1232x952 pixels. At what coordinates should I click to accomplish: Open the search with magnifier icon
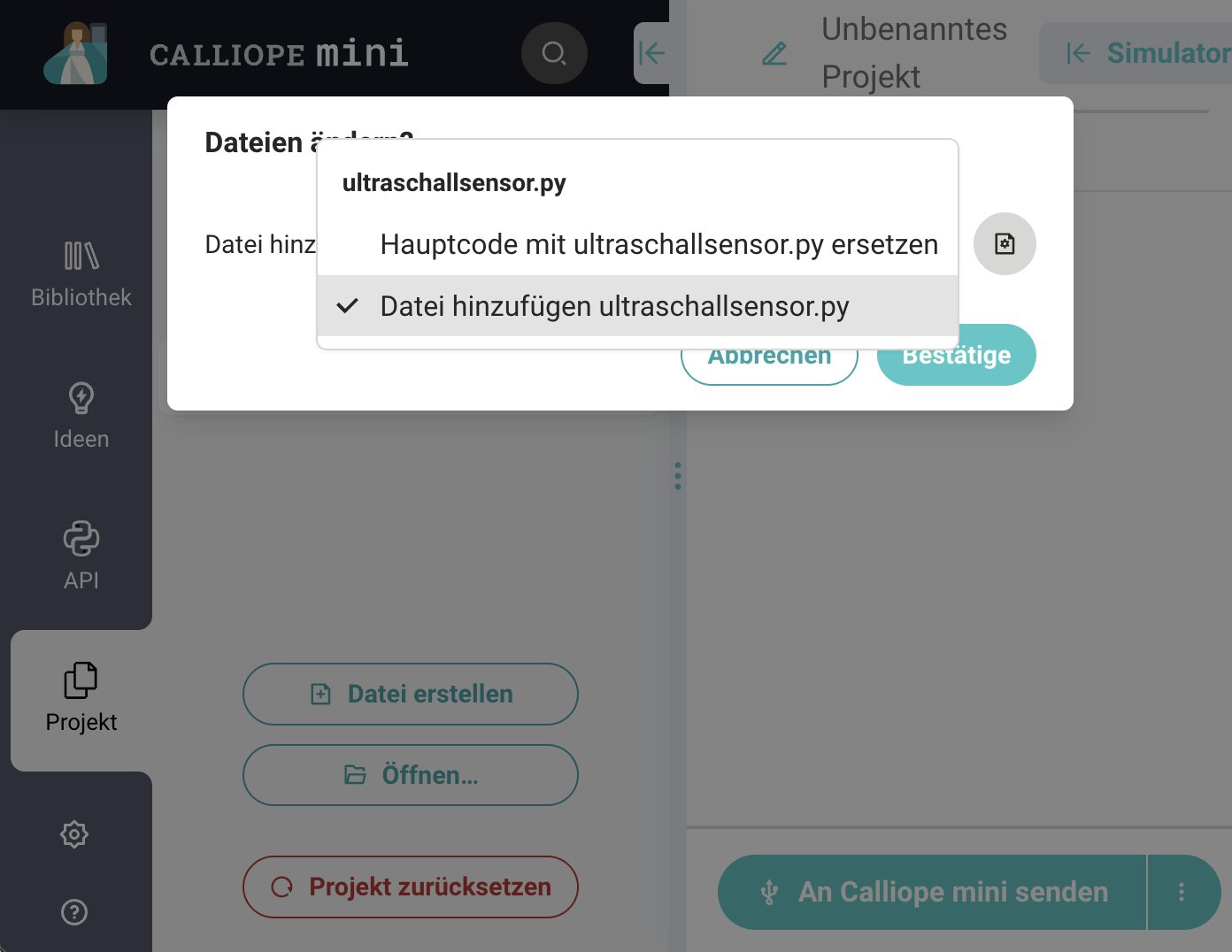[554, 53]
